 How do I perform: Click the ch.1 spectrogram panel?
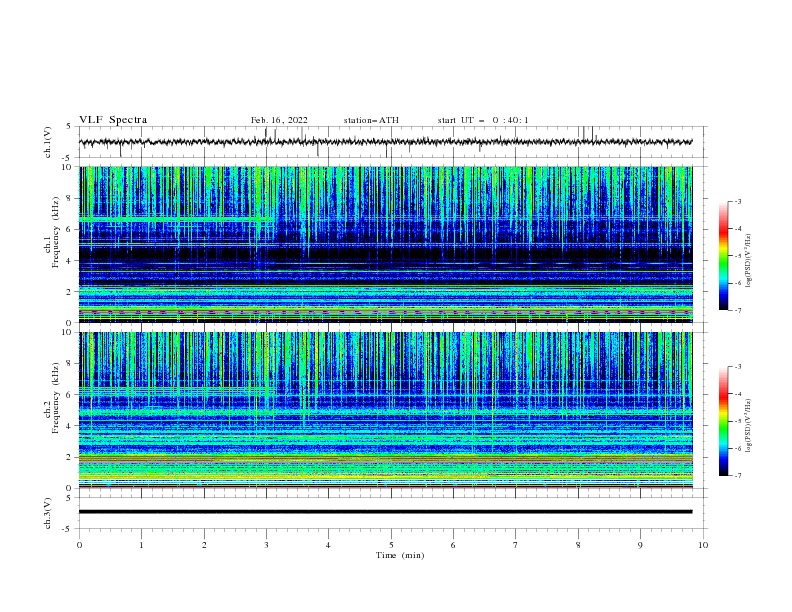[386, 244]
